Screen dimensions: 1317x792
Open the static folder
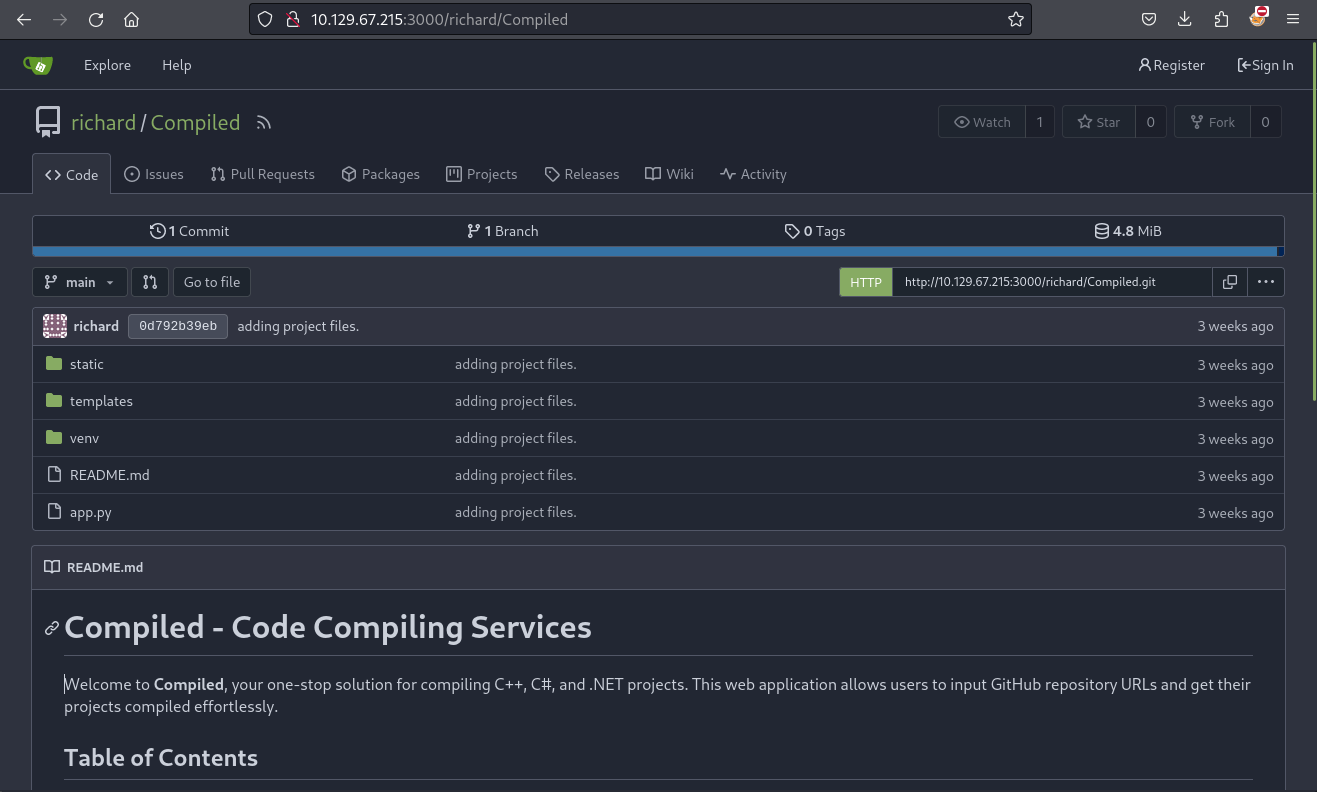[x=86, y=364]
